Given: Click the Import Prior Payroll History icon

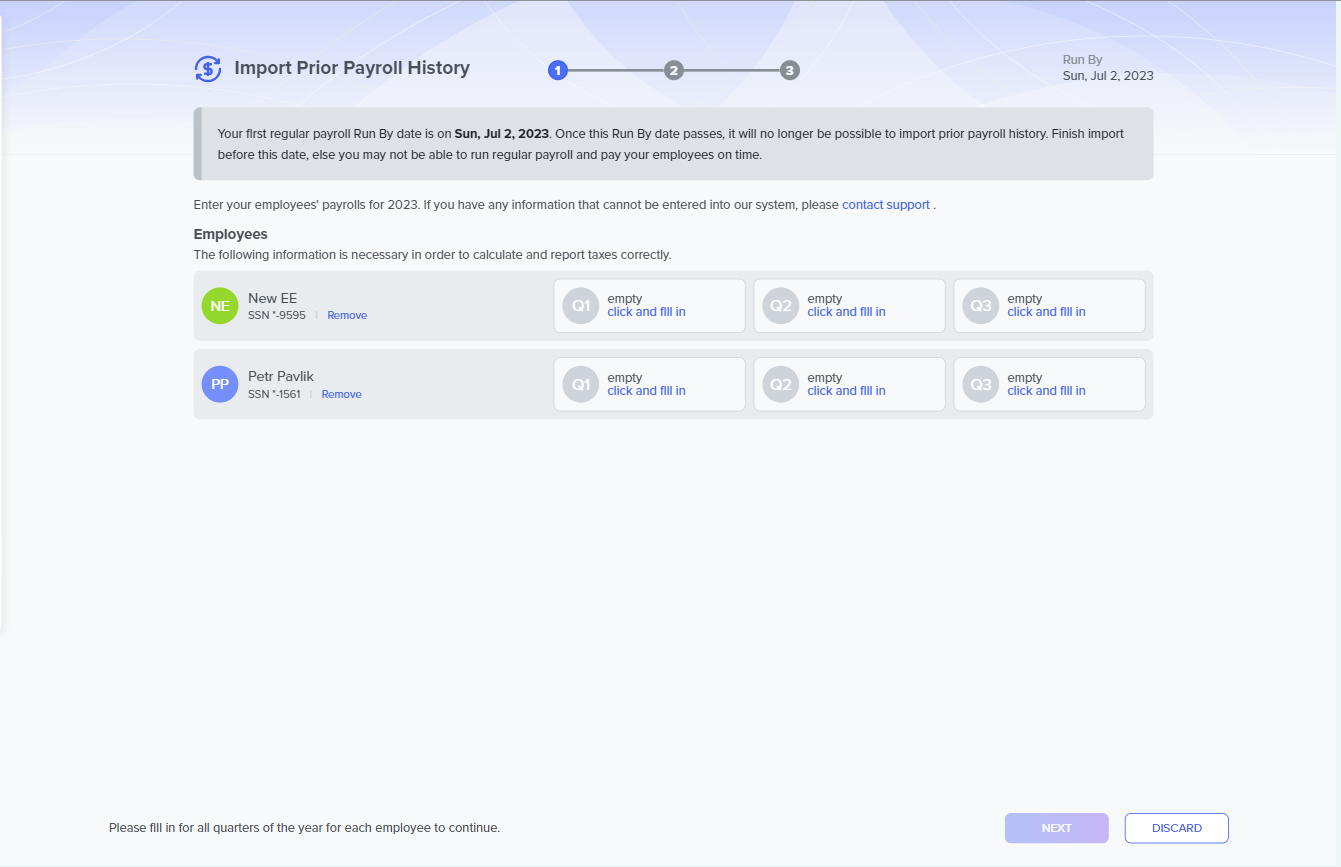Looking at the screenshot, I should click(x=208, y=69).
